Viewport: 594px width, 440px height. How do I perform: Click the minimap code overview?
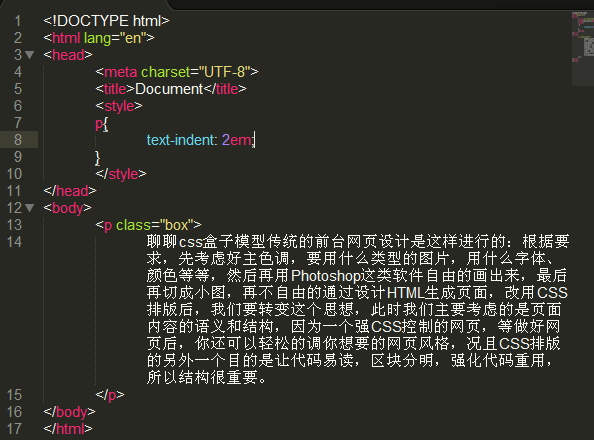click(x=583, y=48)
